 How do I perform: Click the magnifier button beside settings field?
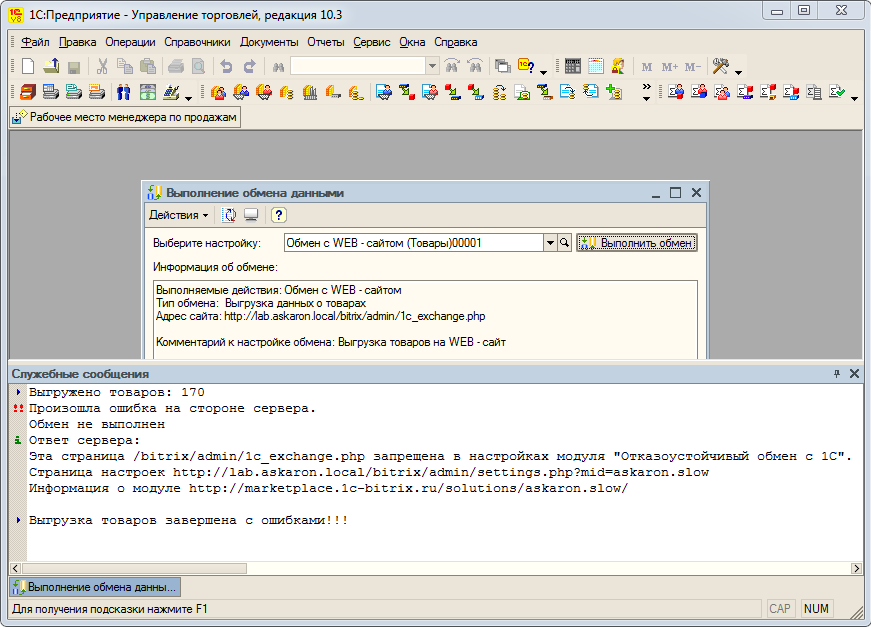point(564,243)
